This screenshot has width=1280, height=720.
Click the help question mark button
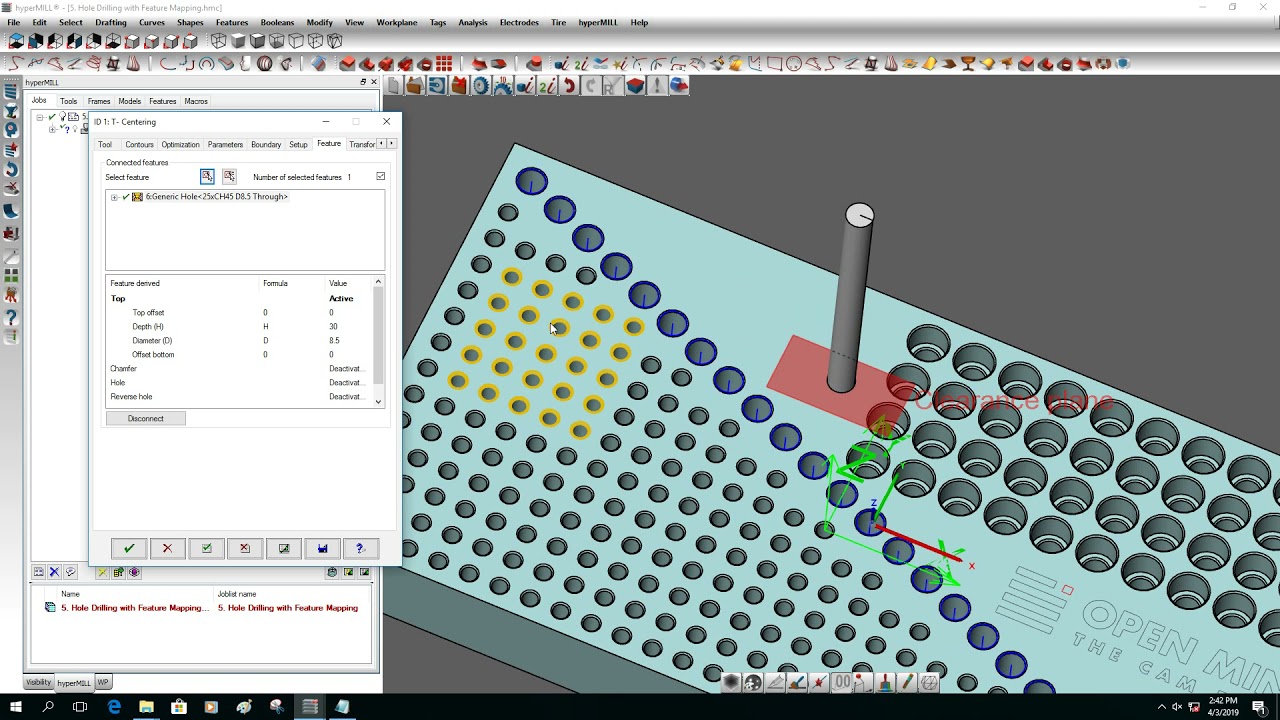pyautogui.click(x=360, y=548)
